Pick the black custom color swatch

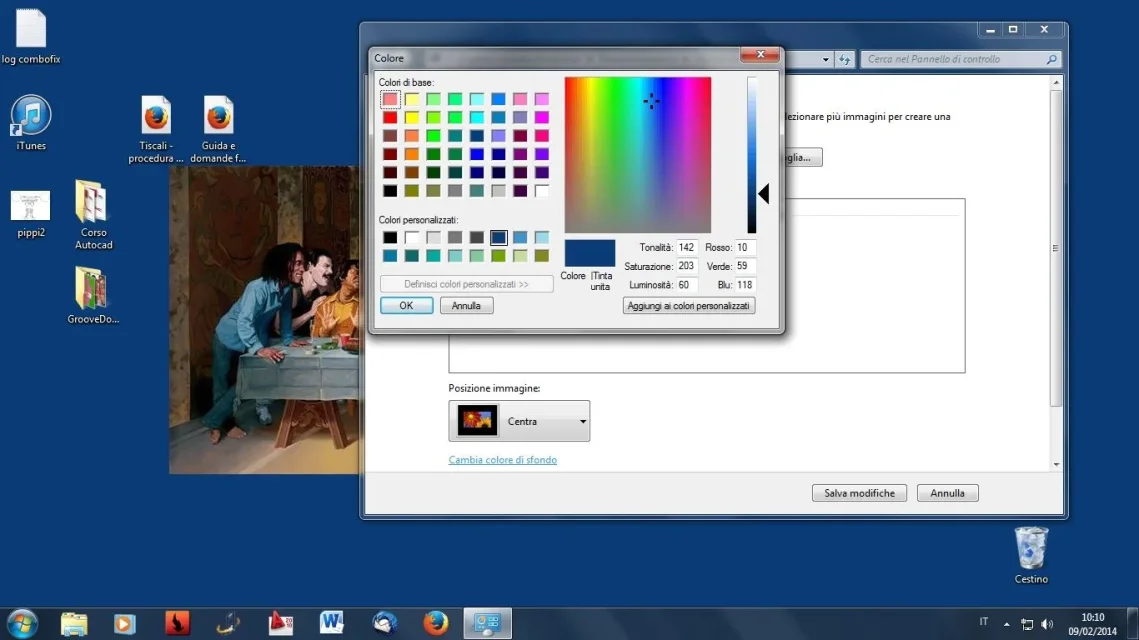coord(390,238)
